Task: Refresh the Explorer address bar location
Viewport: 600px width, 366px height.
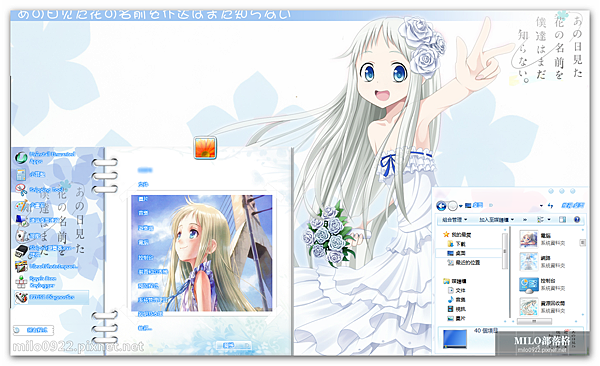Action: coord(550,206)
